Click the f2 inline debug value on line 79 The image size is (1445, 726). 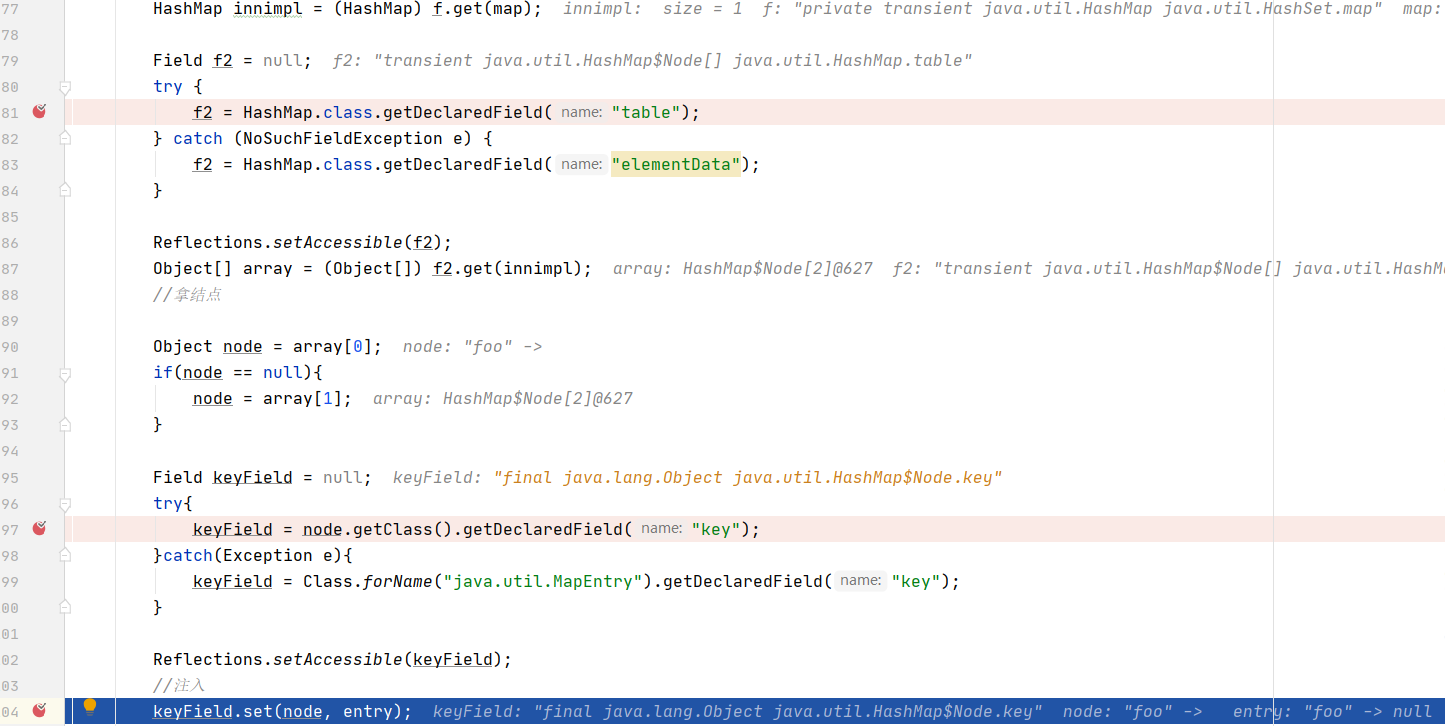coord(652,60)
